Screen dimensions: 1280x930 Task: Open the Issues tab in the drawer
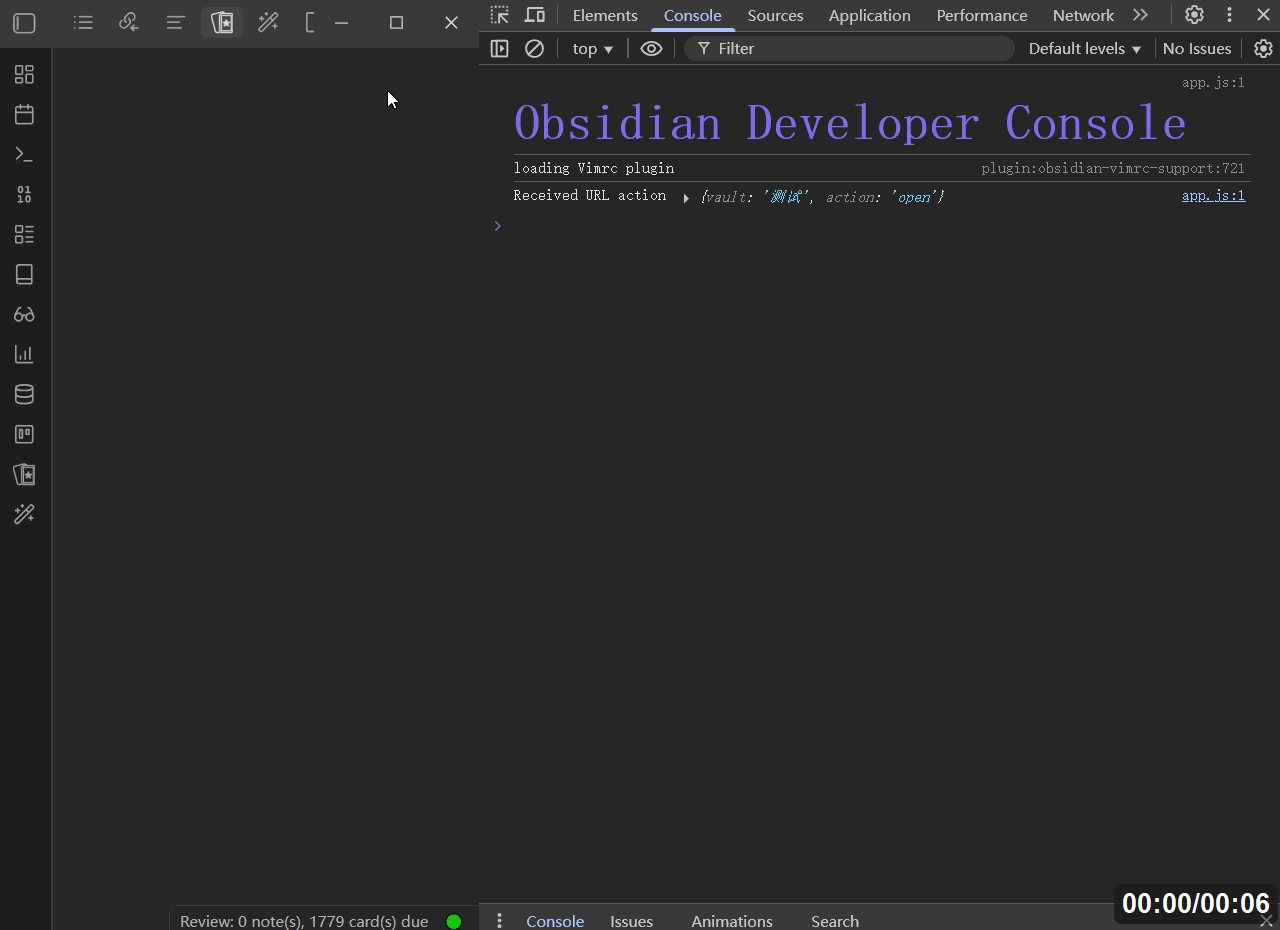point(631,921)
